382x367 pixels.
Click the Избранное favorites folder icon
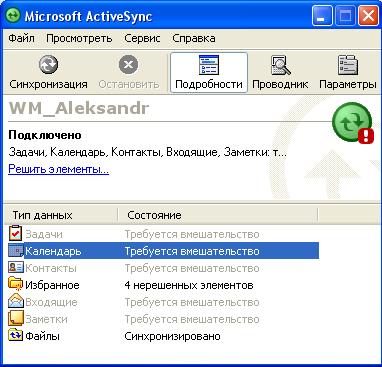(15, 285)
